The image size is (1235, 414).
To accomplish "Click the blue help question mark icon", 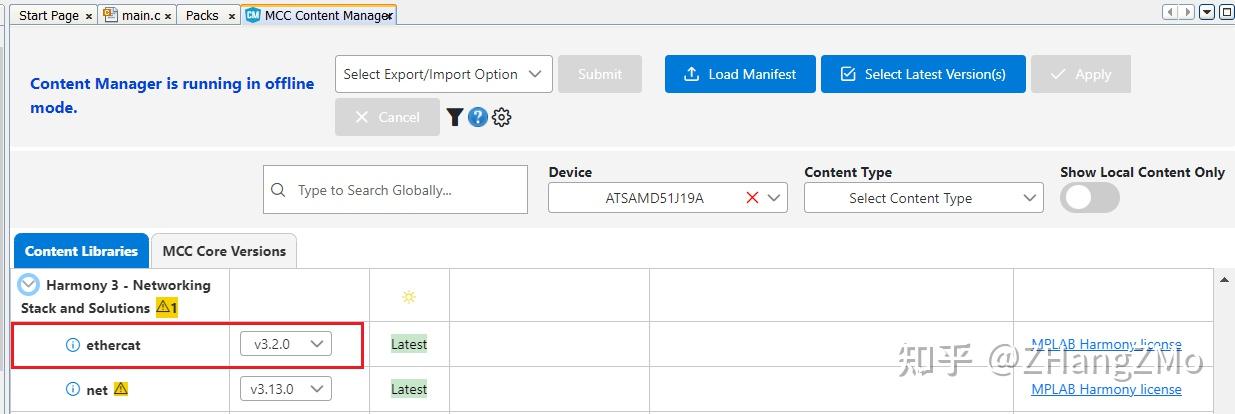I will pyautogui.click(x=478, y=117).
